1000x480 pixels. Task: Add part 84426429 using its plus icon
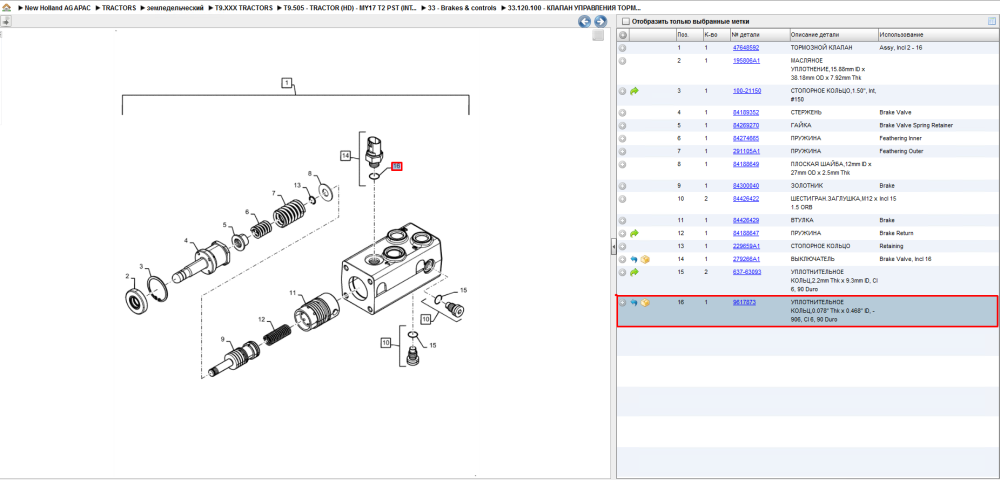[x=622, y=221]
